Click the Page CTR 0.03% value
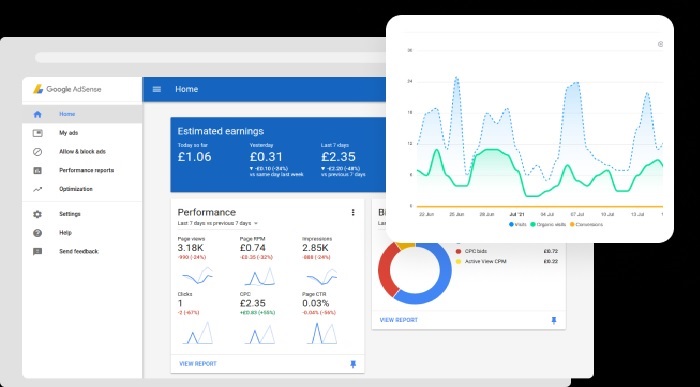 [316, 304]
